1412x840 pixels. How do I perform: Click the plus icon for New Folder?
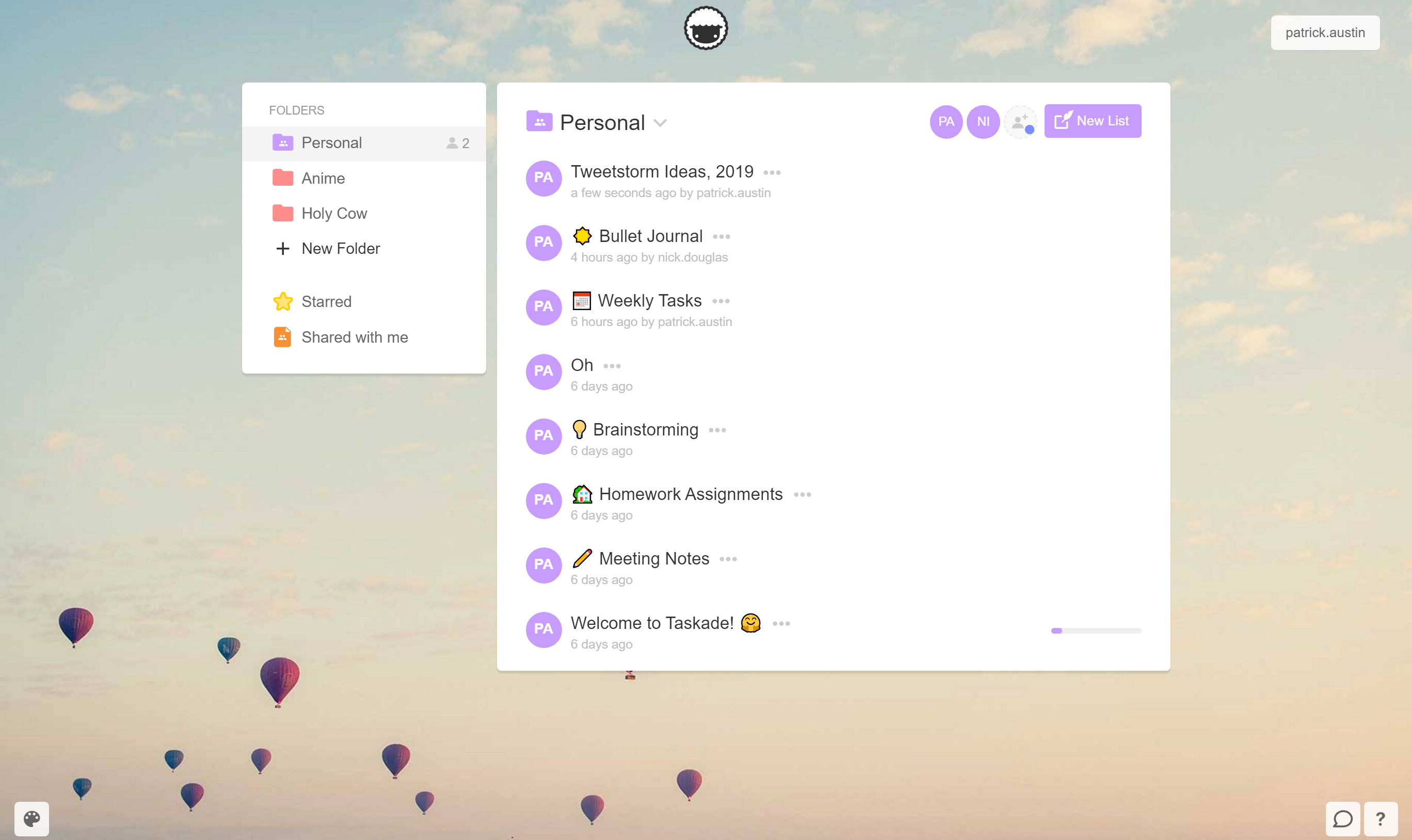(282, 249)
